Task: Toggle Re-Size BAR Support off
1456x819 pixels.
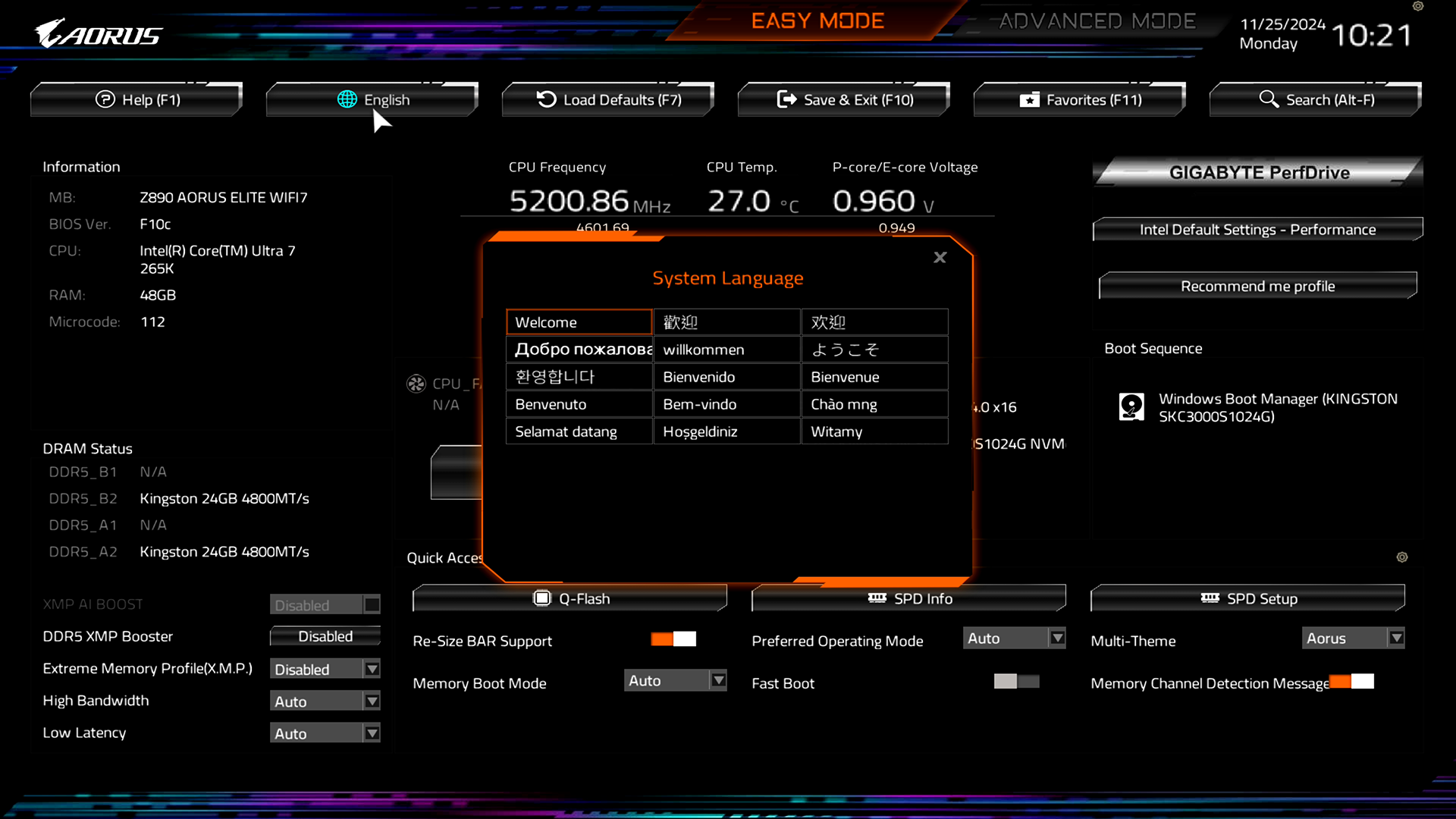Action: pyautogui.click(x=673, y=640)
